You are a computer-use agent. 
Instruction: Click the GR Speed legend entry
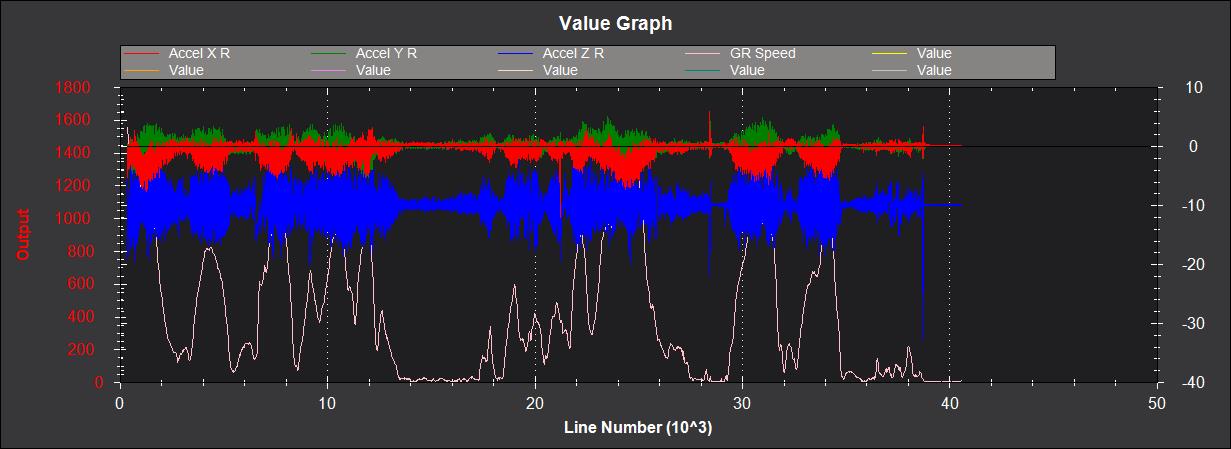point(763,53)
